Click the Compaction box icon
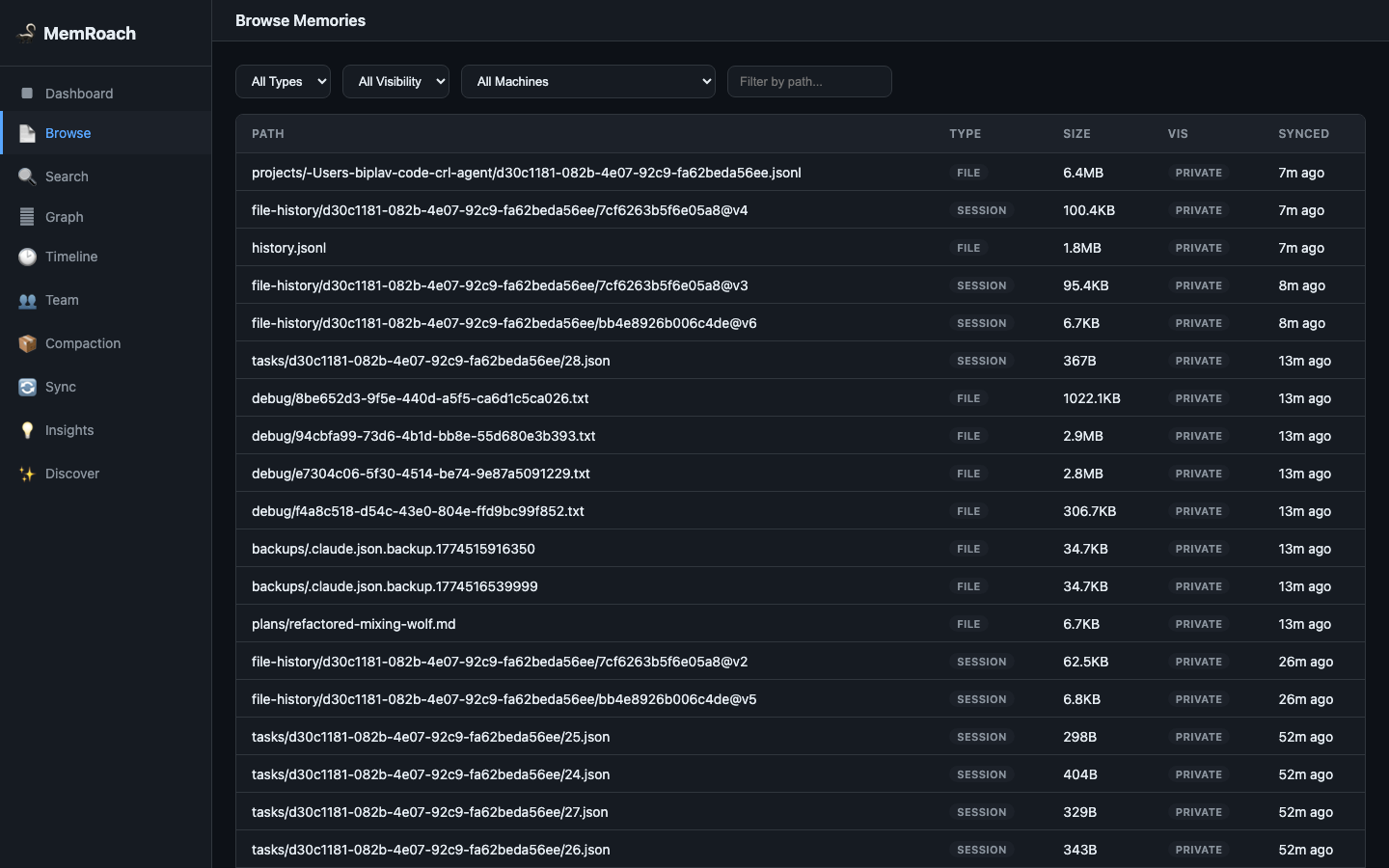 pyautogui.click(x=27, y=343)
